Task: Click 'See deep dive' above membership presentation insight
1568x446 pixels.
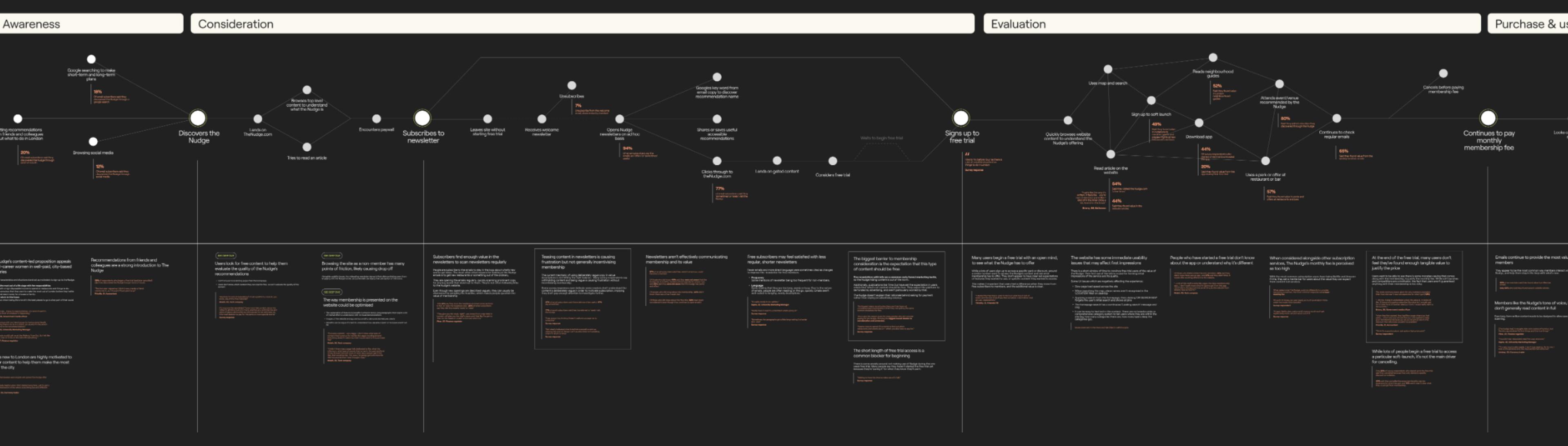Action: pos(332,292)
